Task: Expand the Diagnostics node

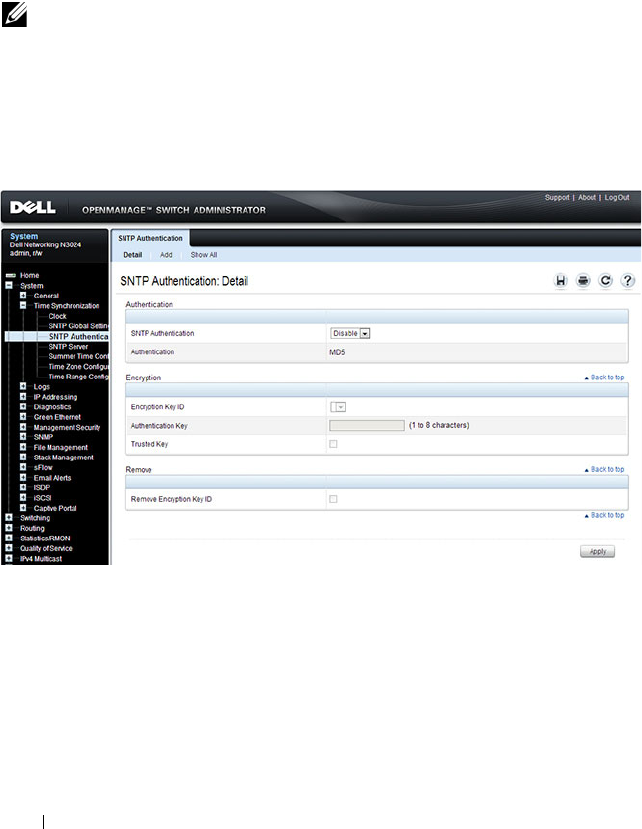Action: (x=23, y=407)
